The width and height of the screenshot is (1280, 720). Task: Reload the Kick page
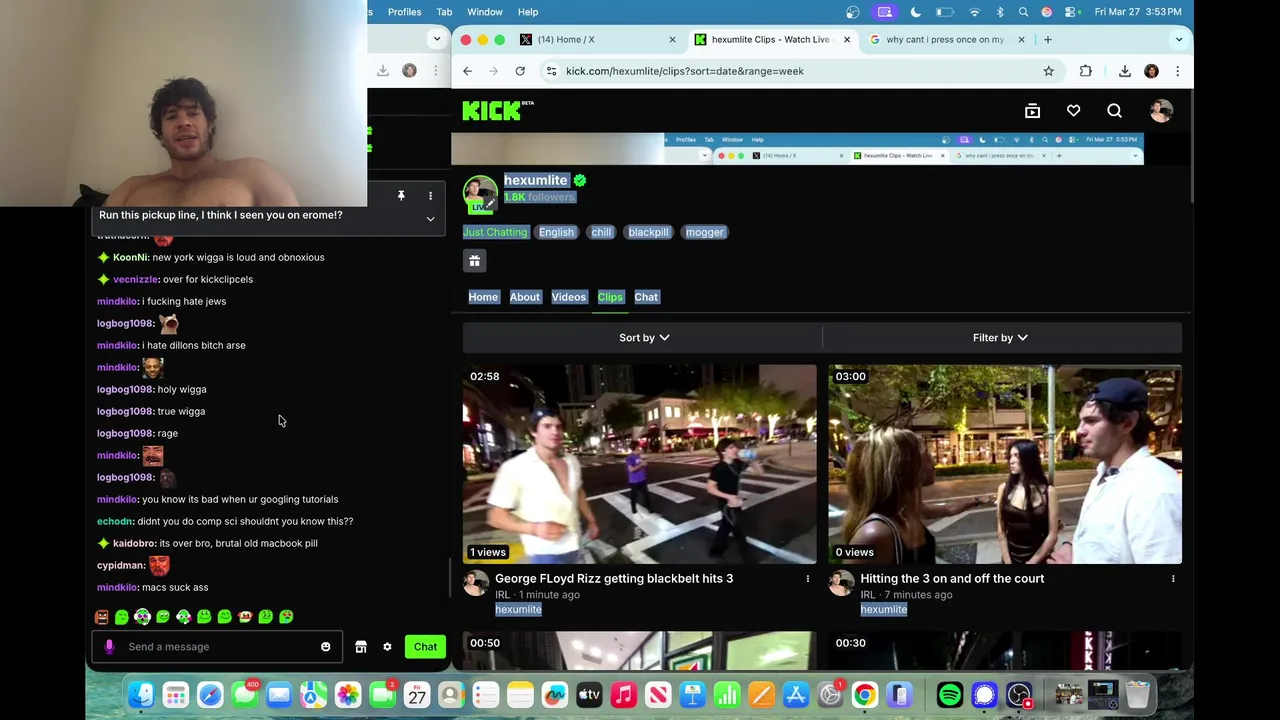[x=520, y=71]
